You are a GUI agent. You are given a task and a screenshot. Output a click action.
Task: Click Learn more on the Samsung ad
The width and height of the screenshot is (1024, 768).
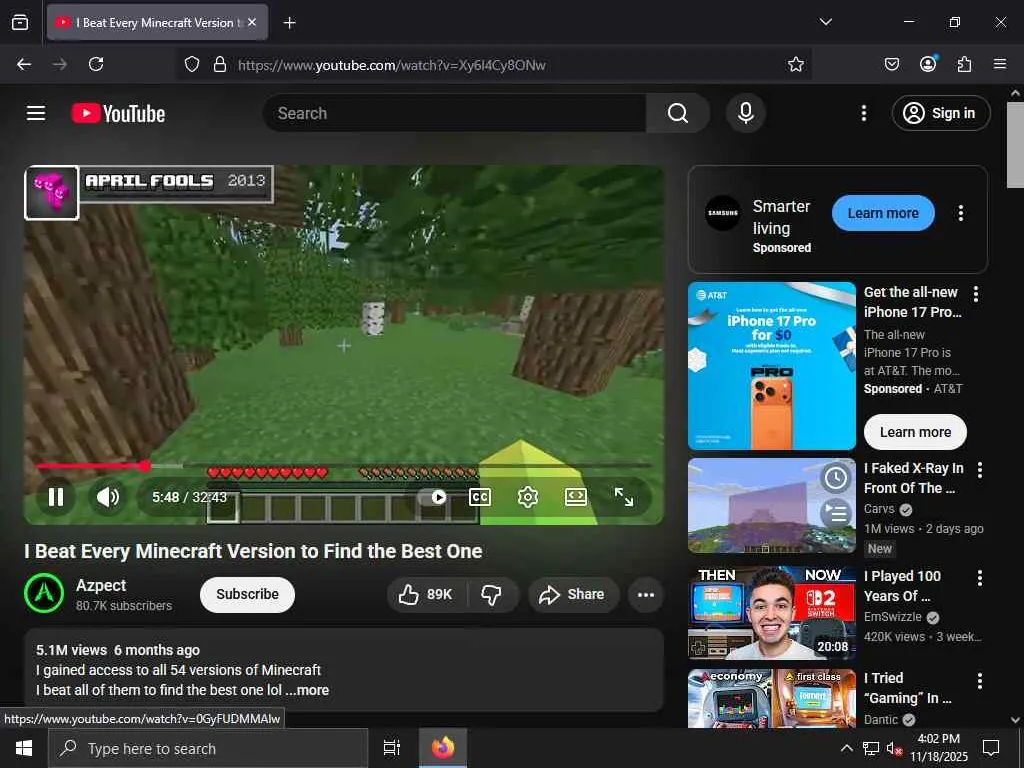pyautogui.click(x=883, y=213)
